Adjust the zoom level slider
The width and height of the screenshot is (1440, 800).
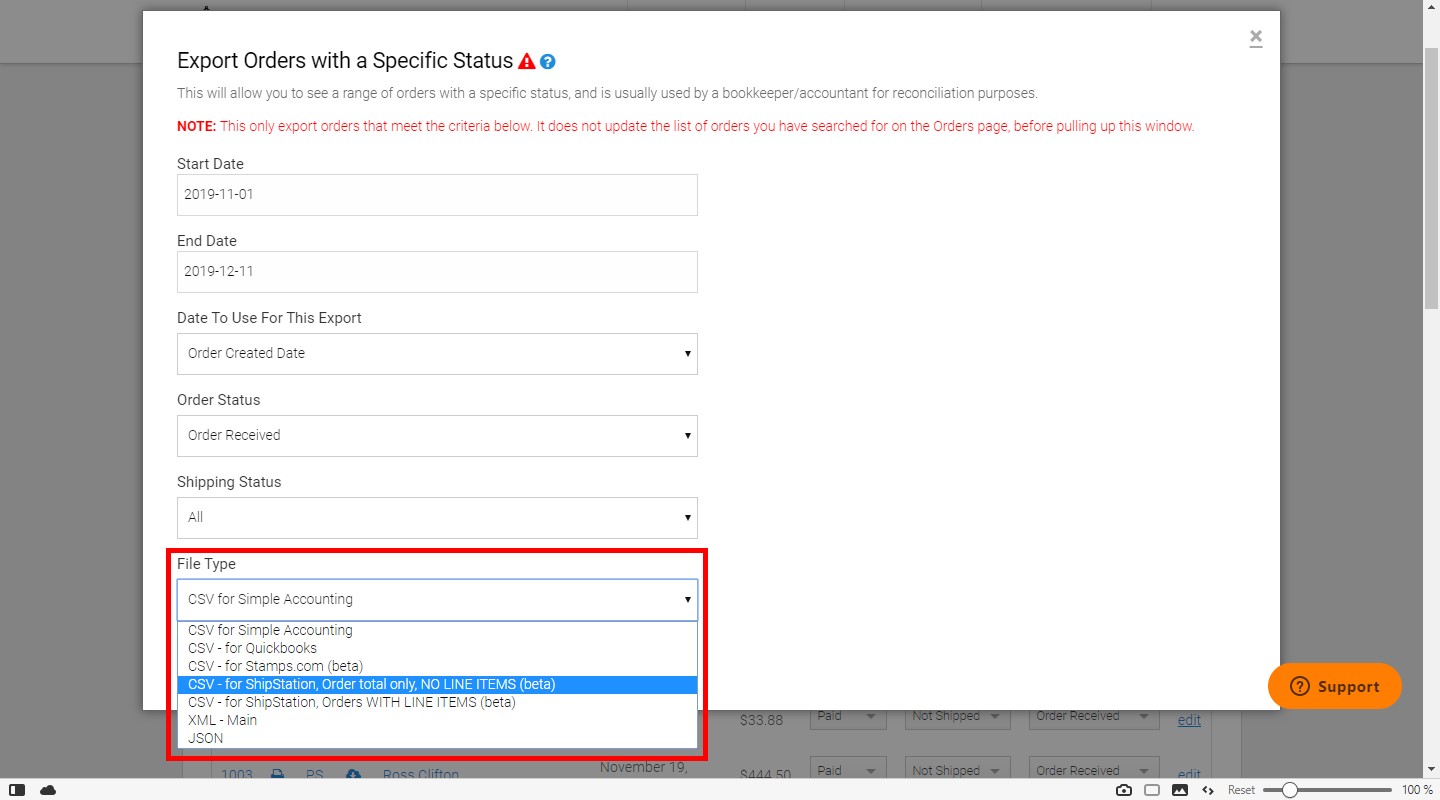pos(1290,790)
